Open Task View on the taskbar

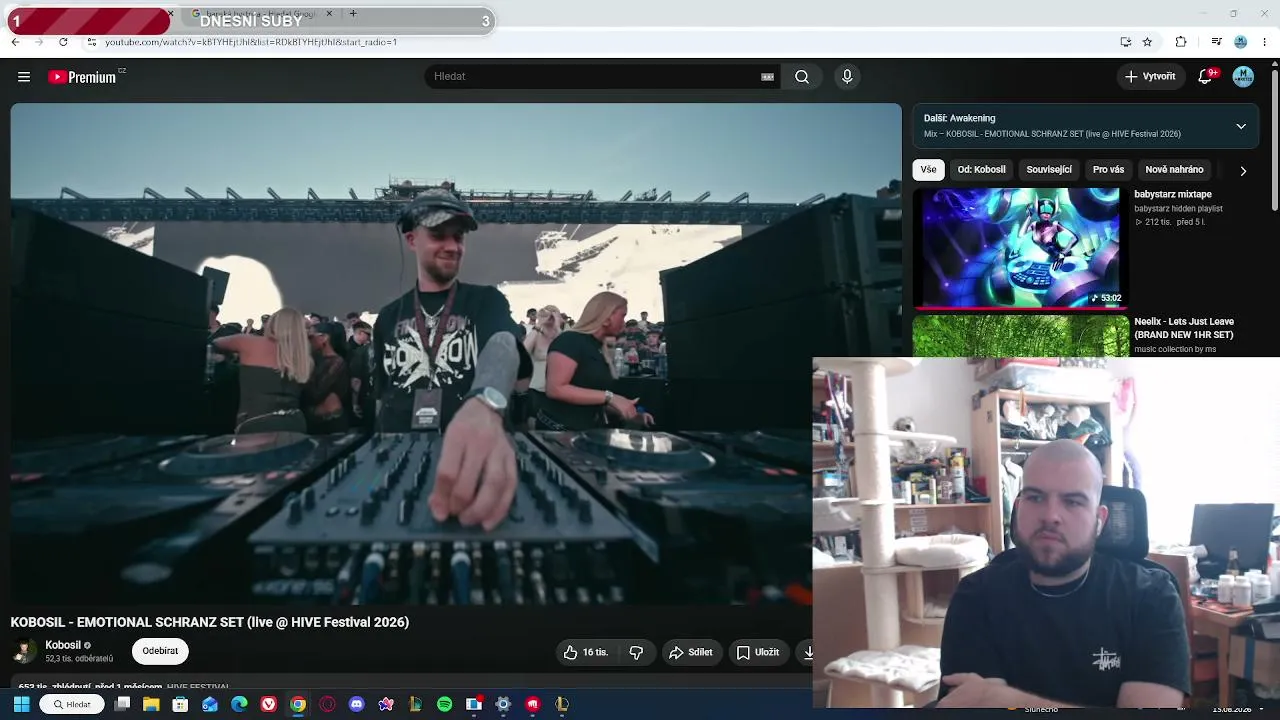(122, 705)
